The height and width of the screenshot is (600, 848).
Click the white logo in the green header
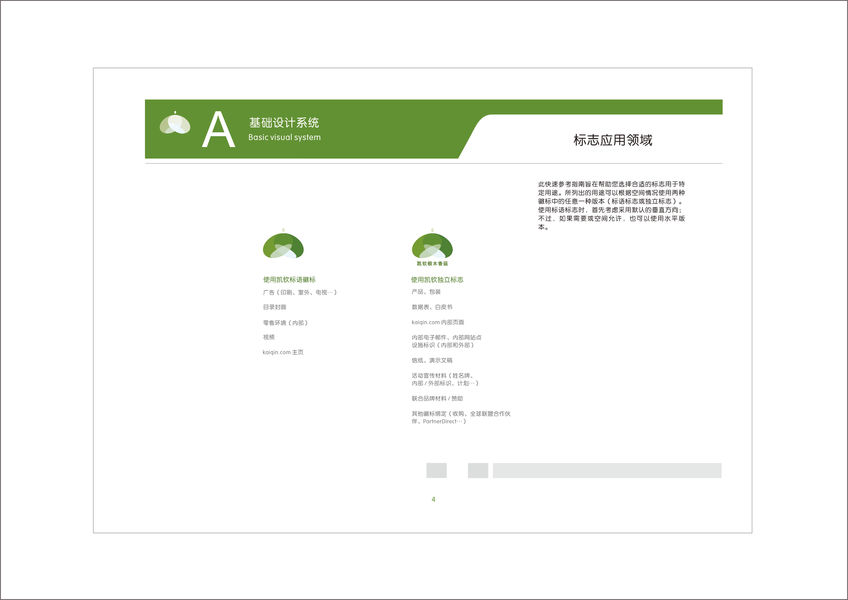pos(175,123)
